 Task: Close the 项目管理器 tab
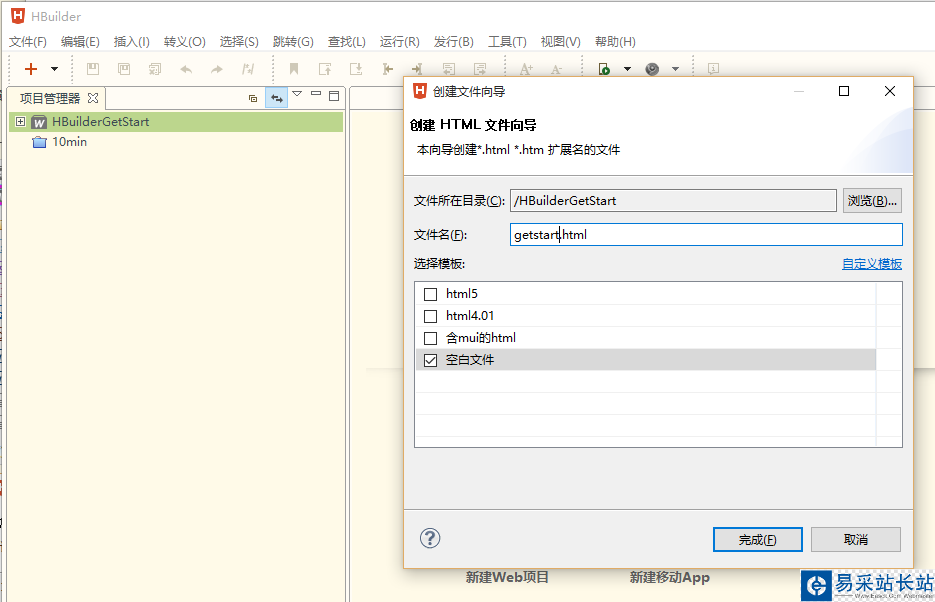[93, 98]
